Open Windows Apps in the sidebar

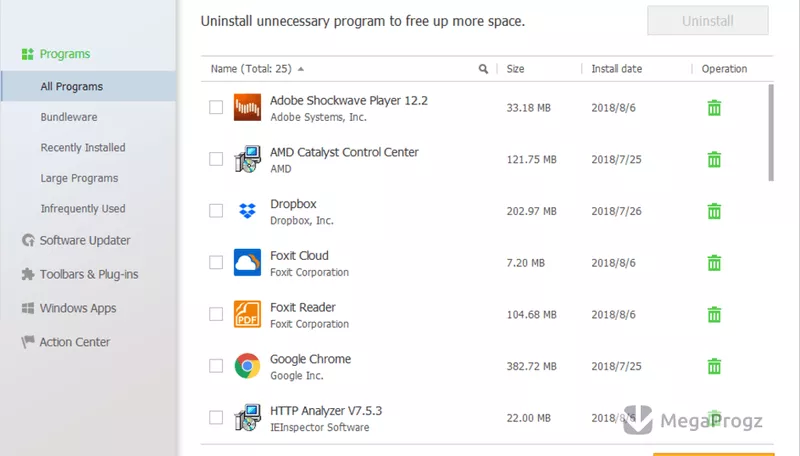coord(69,308)
